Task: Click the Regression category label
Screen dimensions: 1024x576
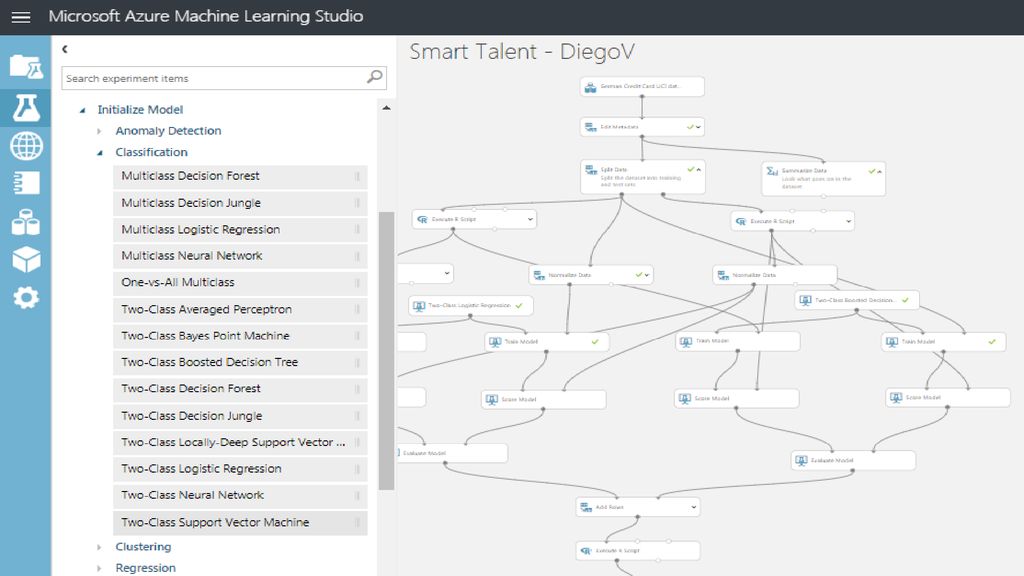Action: tap(146, 568)
